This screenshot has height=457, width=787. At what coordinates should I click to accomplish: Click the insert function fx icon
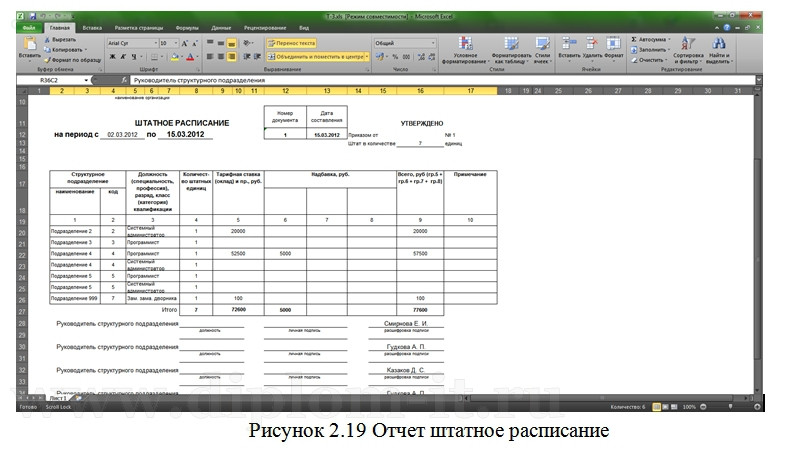tap(124, 80)
